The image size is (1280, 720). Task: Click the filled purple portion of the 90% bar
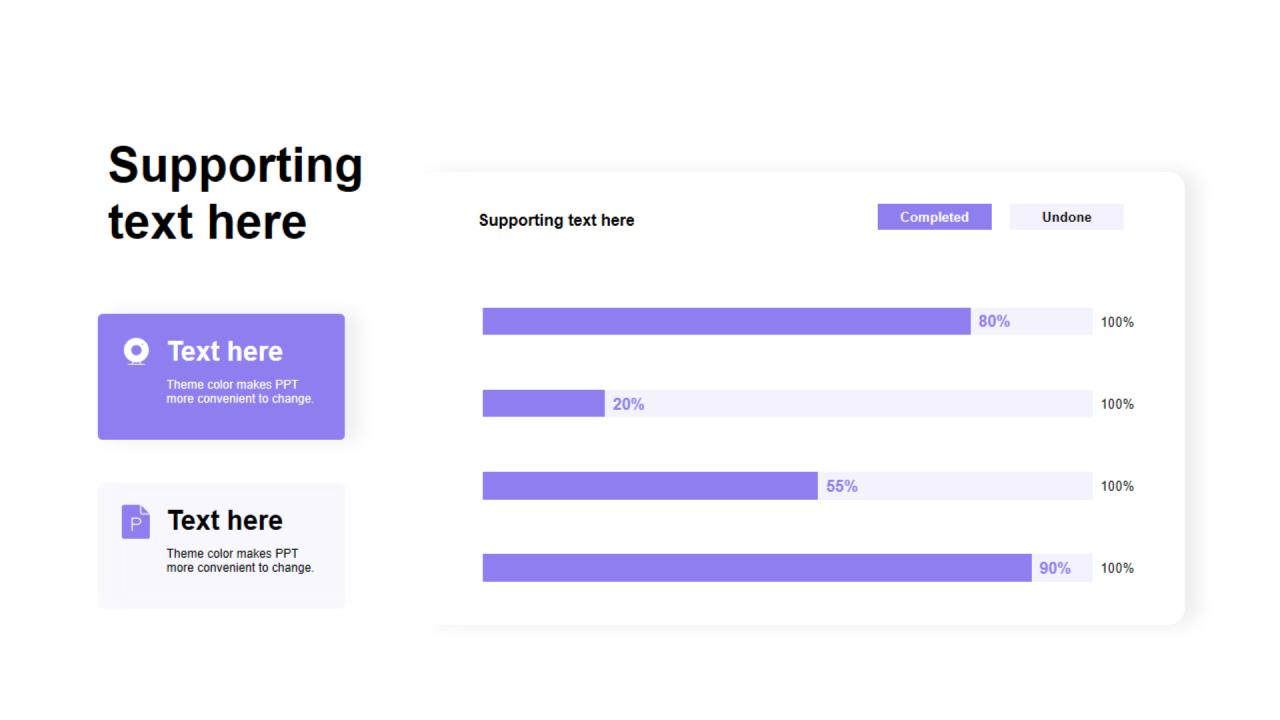(x=756, y=568)
